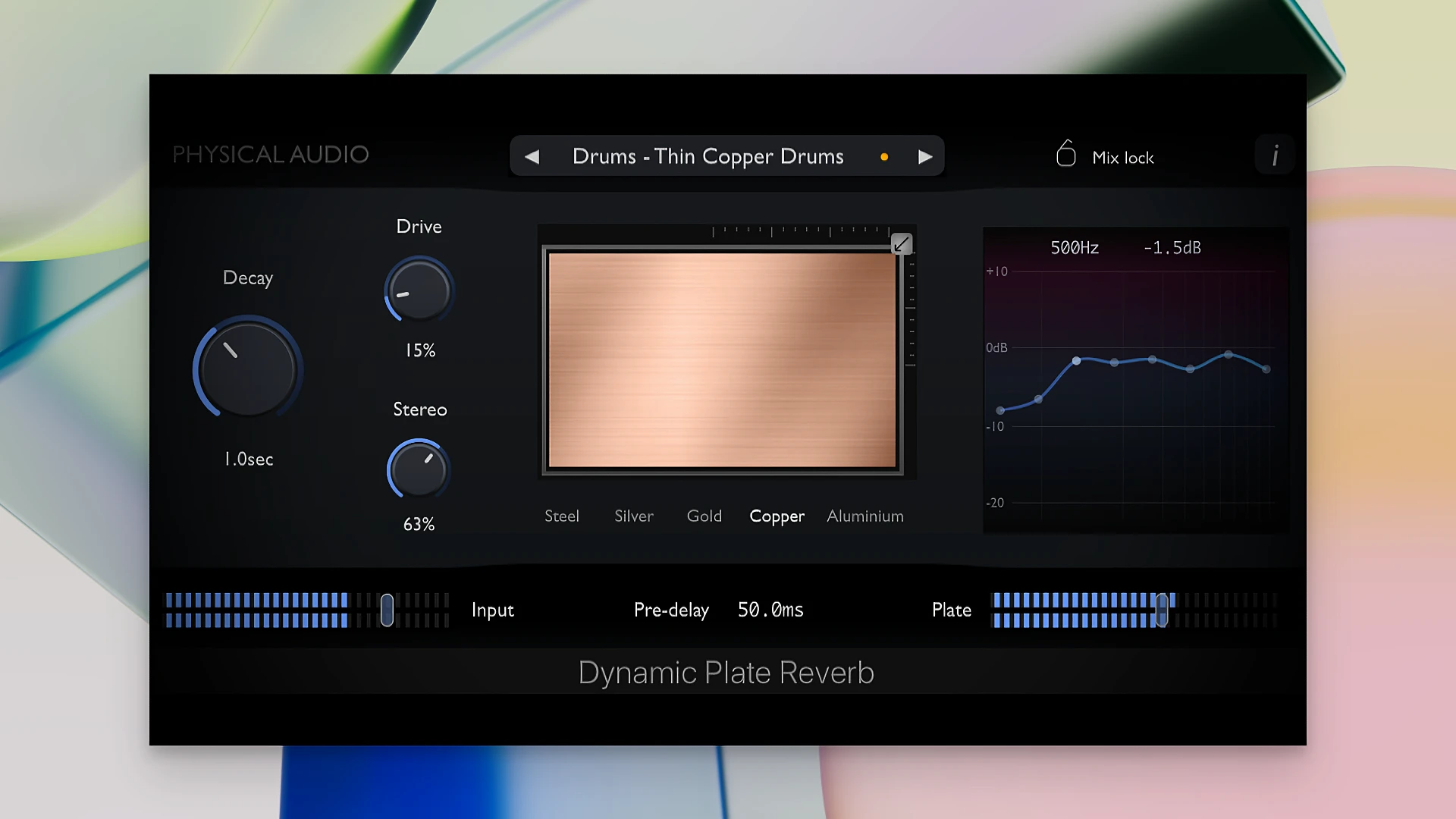Click the previous preset arrow

pos(532,156)
